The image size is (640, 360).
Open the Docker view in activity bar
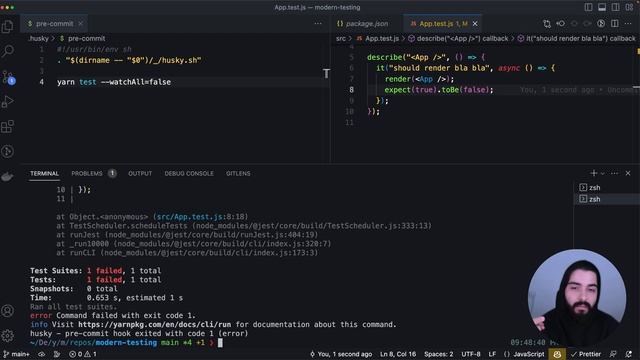tap(7, 177)
